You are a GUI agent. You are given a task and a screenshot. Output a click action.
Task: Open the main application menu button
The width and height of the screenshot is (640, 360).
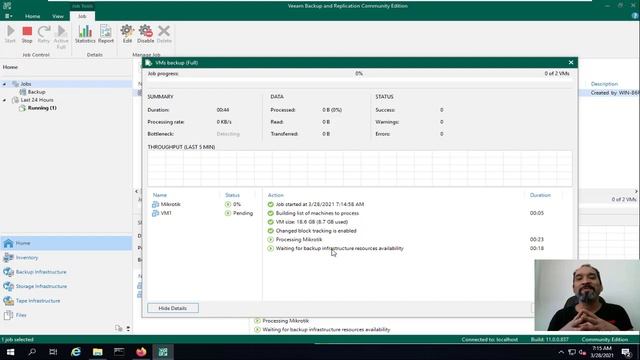tap(8, 16)
